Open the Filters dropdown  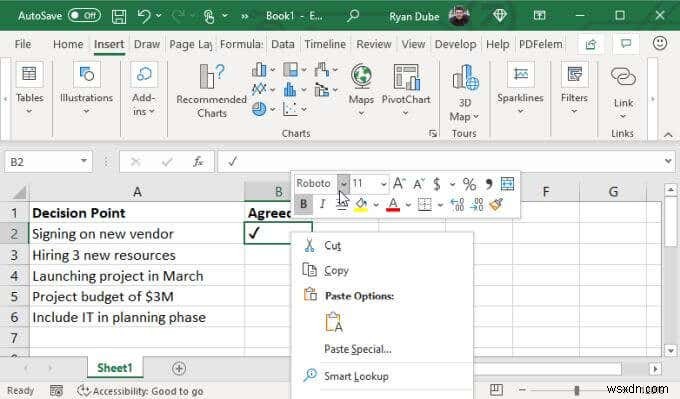pos(574,89)
